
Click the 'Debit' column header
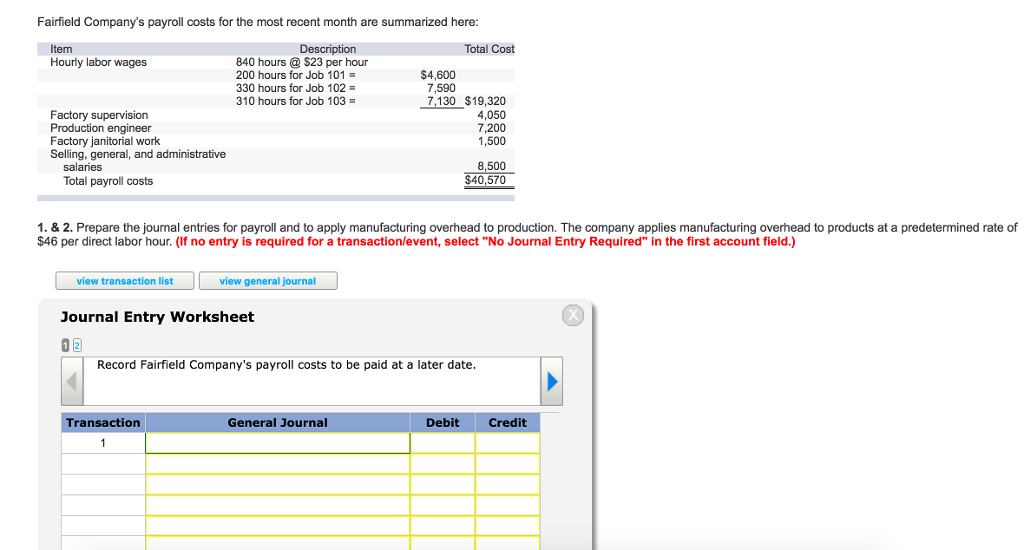click(x=443, y=423)
